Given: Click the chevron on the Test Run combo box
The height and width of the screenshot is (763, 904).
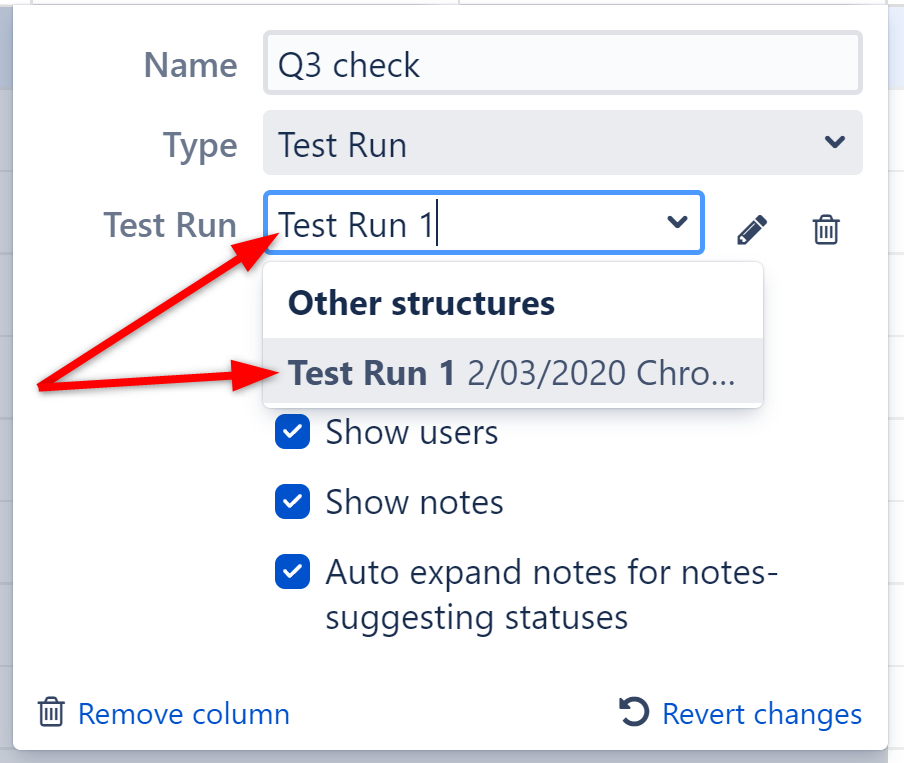Looking at the screenshot, I should [678, 222].
